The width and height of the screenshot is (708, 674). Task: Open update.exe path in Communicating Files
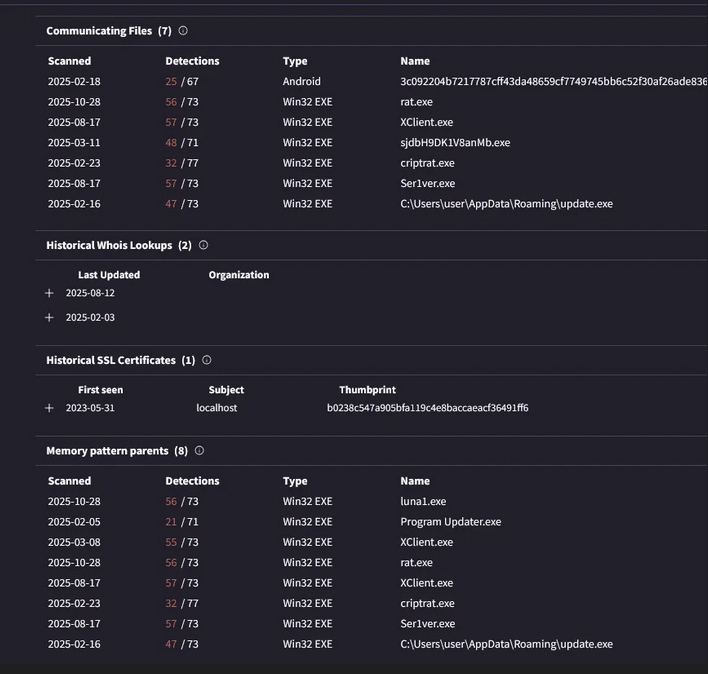pos(506,204)
